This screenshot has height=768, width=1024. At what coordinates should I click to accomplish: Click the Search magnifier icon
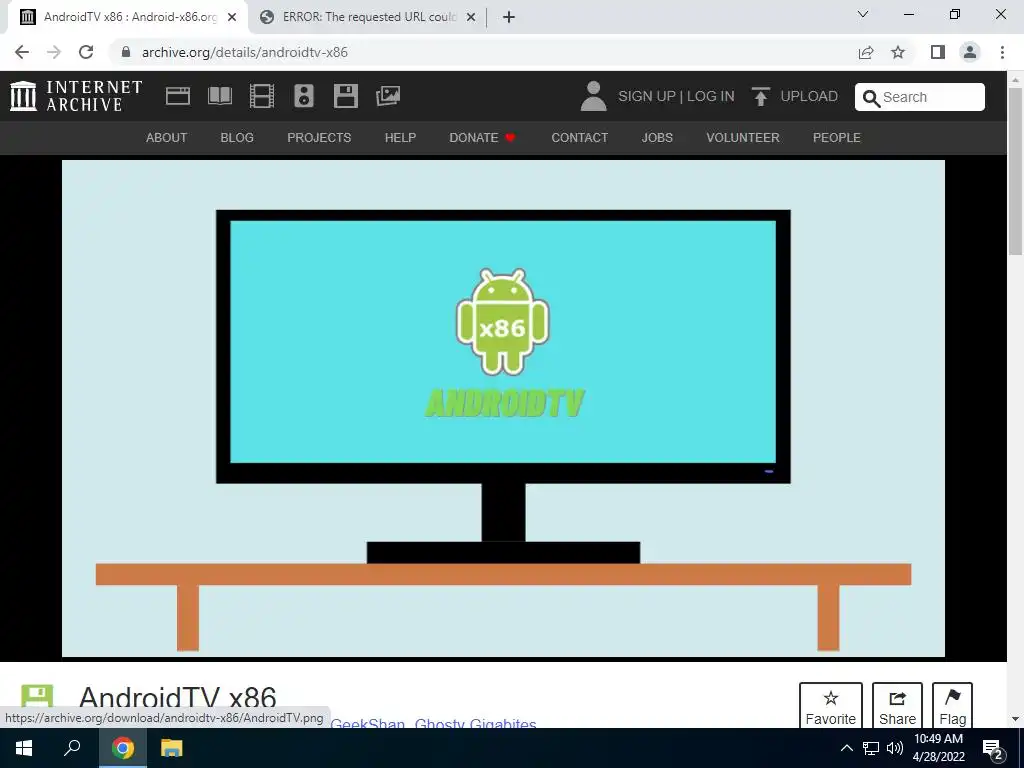pyautogui.click(x=871, y=98)
